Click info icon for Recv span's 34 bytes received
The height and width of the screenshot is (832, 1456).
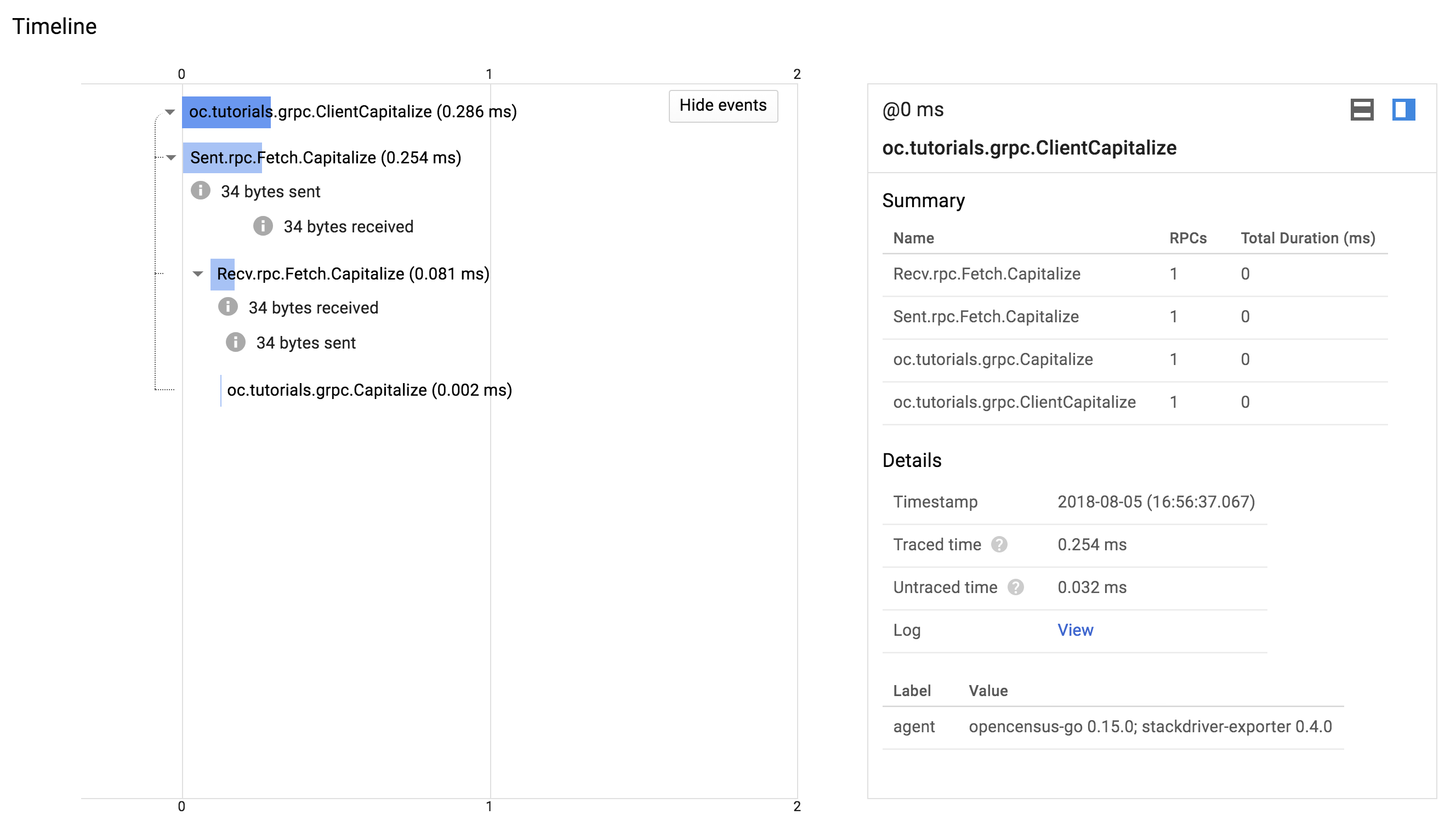coord(228,307)
